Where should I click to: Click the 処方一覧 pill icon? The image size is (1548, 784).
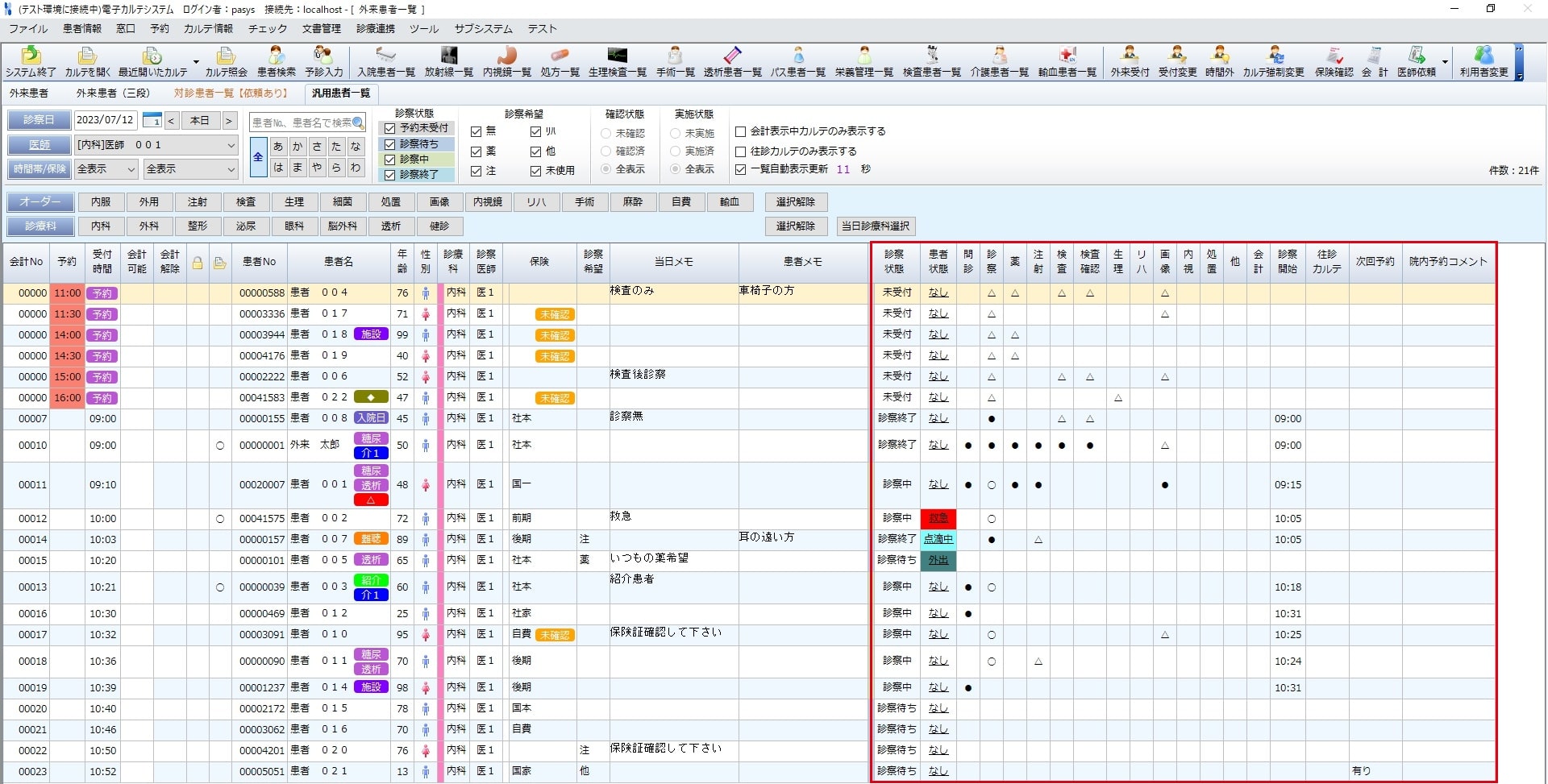(560, 62)
